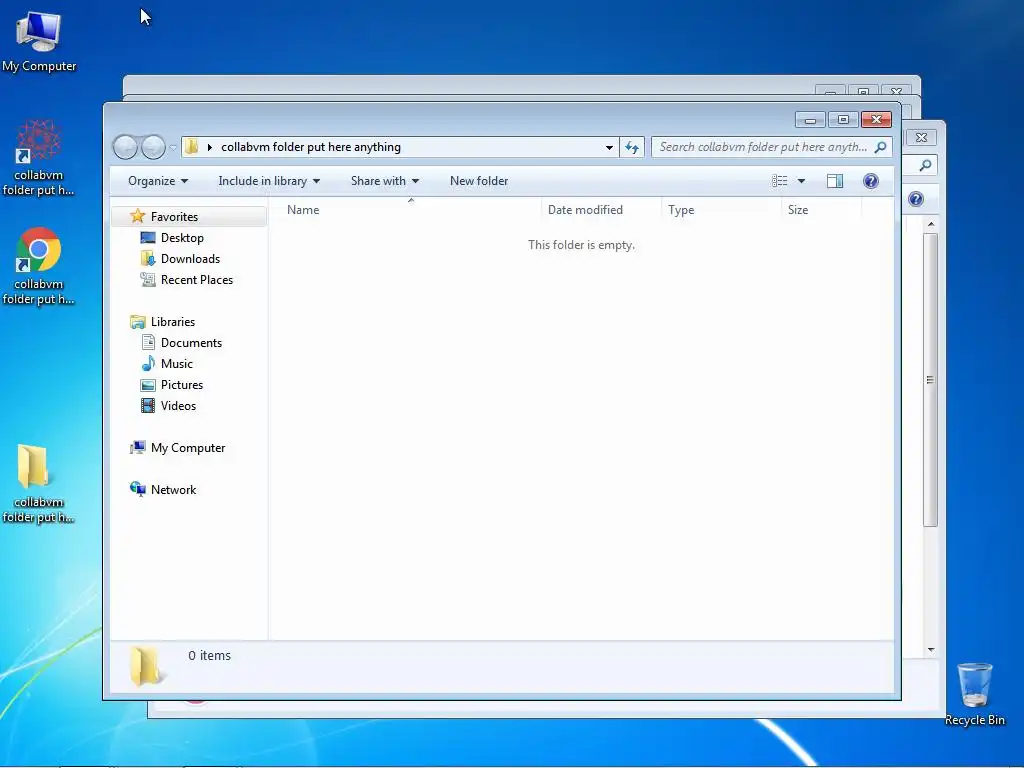1024x768 pixels.
Task: Select the yellow collabvm folder on desktop
Action: click(39, 483)
